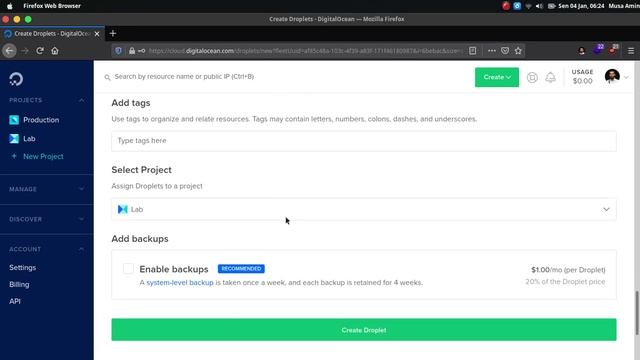Follow the system-level backup link

pyautogui.click(x=180, y=282)
